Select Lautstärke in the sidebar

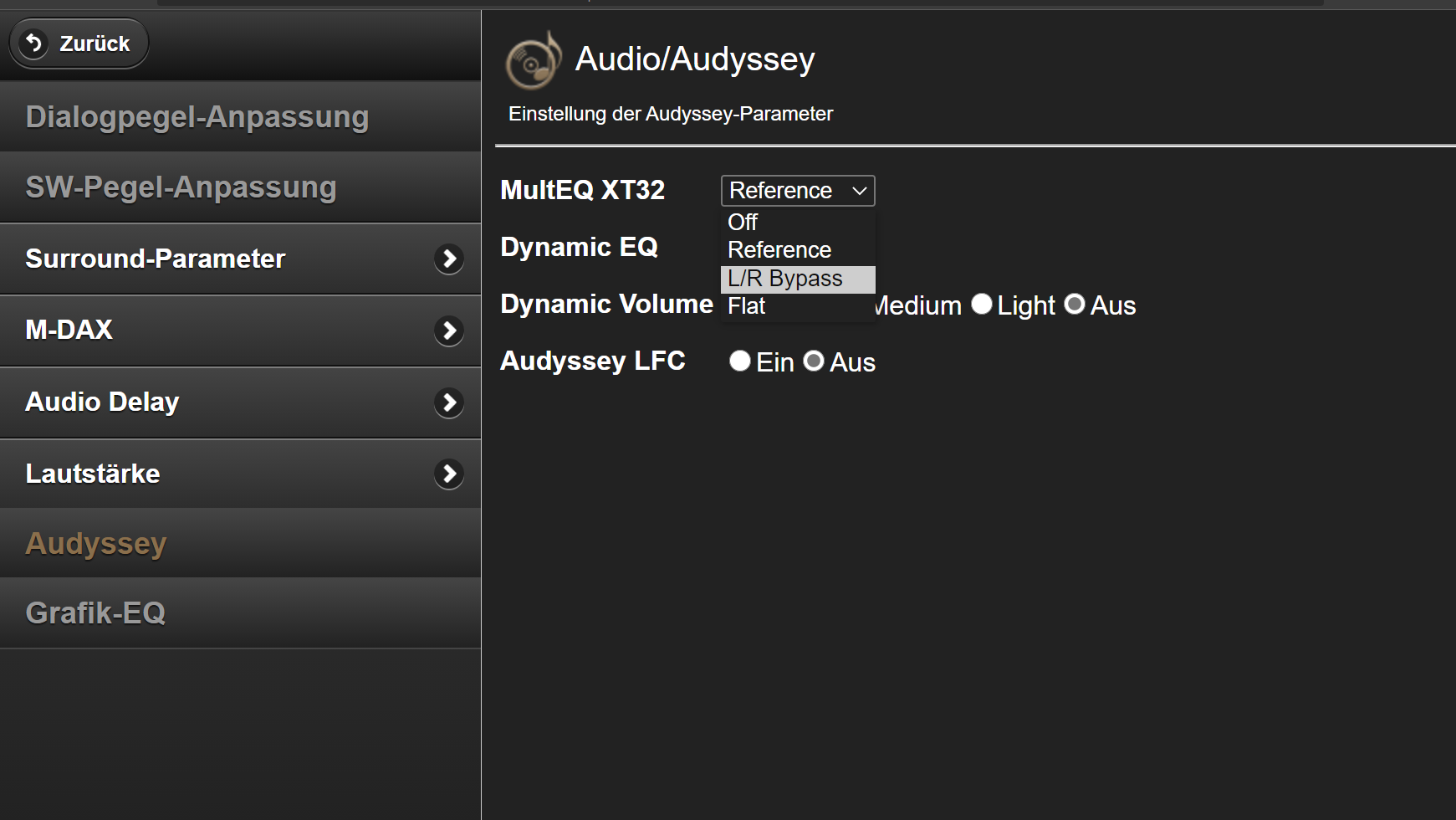[240, 474]
